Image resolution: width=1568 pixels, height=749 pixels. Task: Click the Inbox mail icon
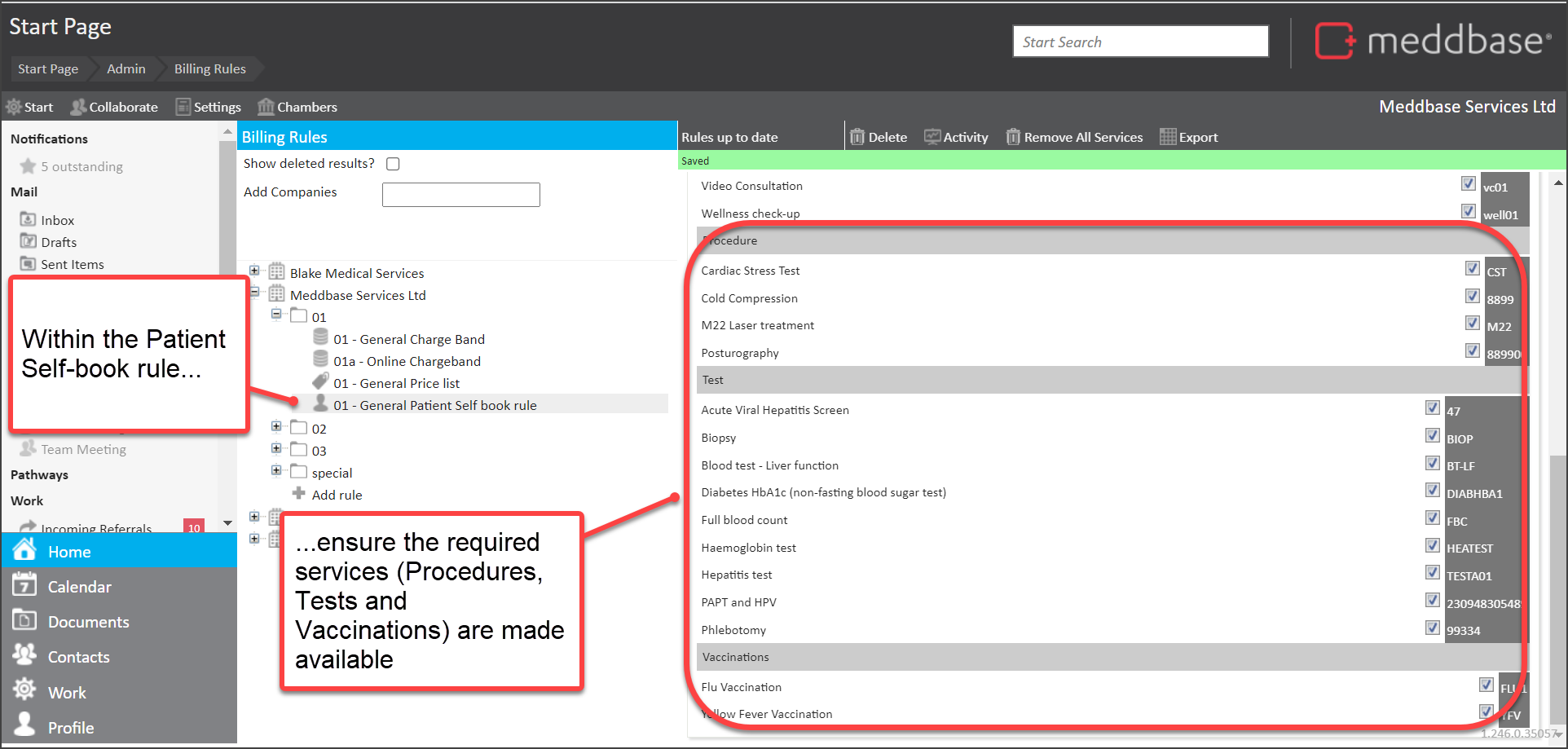28,219
